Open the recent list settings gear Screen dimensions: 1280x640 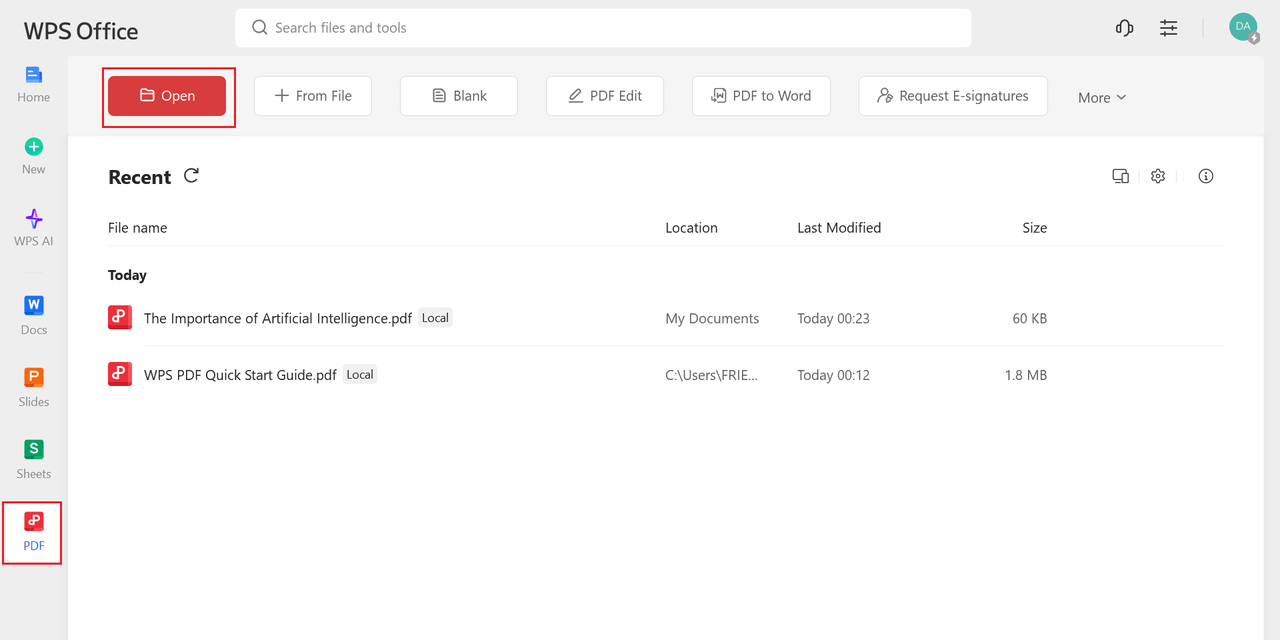1158,176
